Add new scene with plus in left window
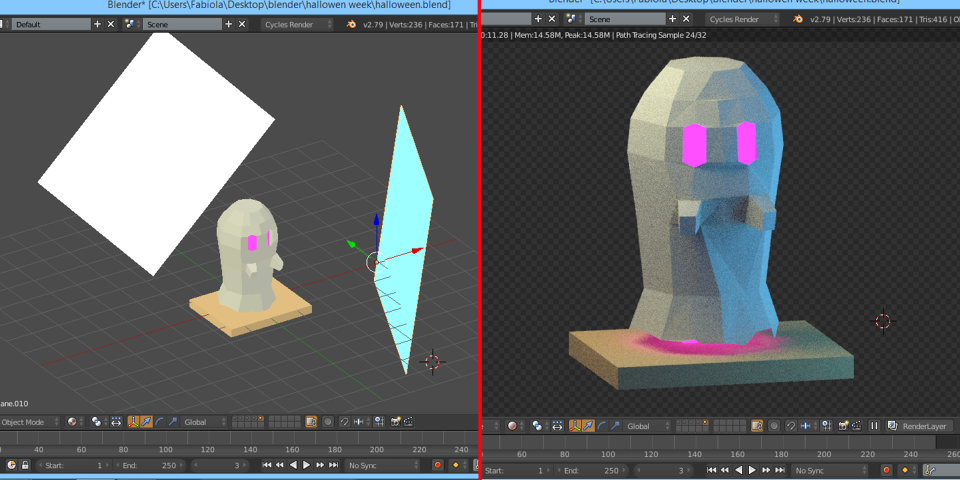The width and height of the screenshot is (960, 480). tap(229, 24)
